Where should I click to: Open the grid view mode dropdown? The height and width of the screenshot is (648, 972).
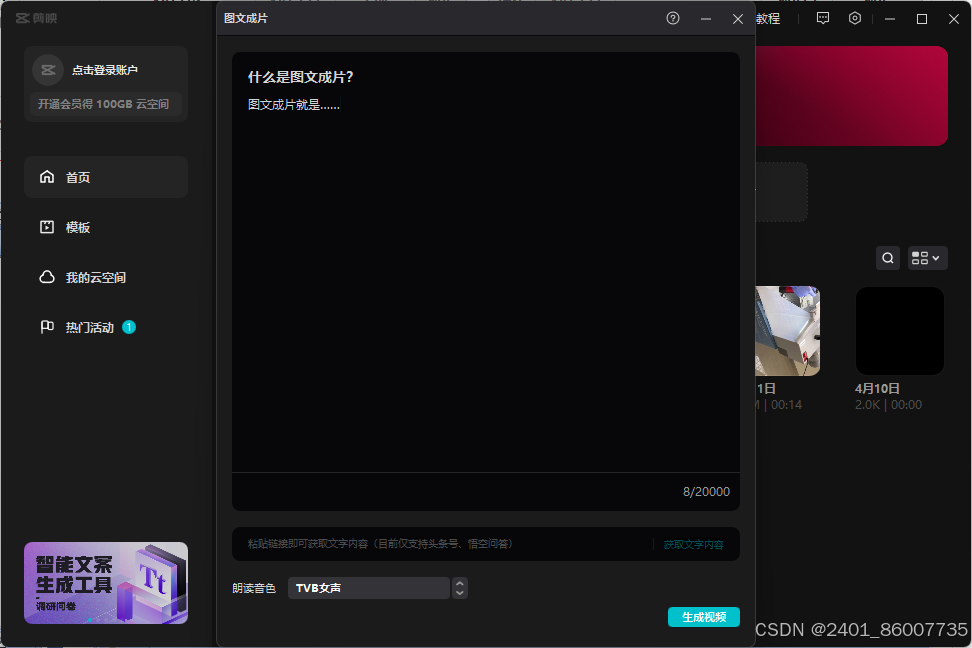[927, 258]
